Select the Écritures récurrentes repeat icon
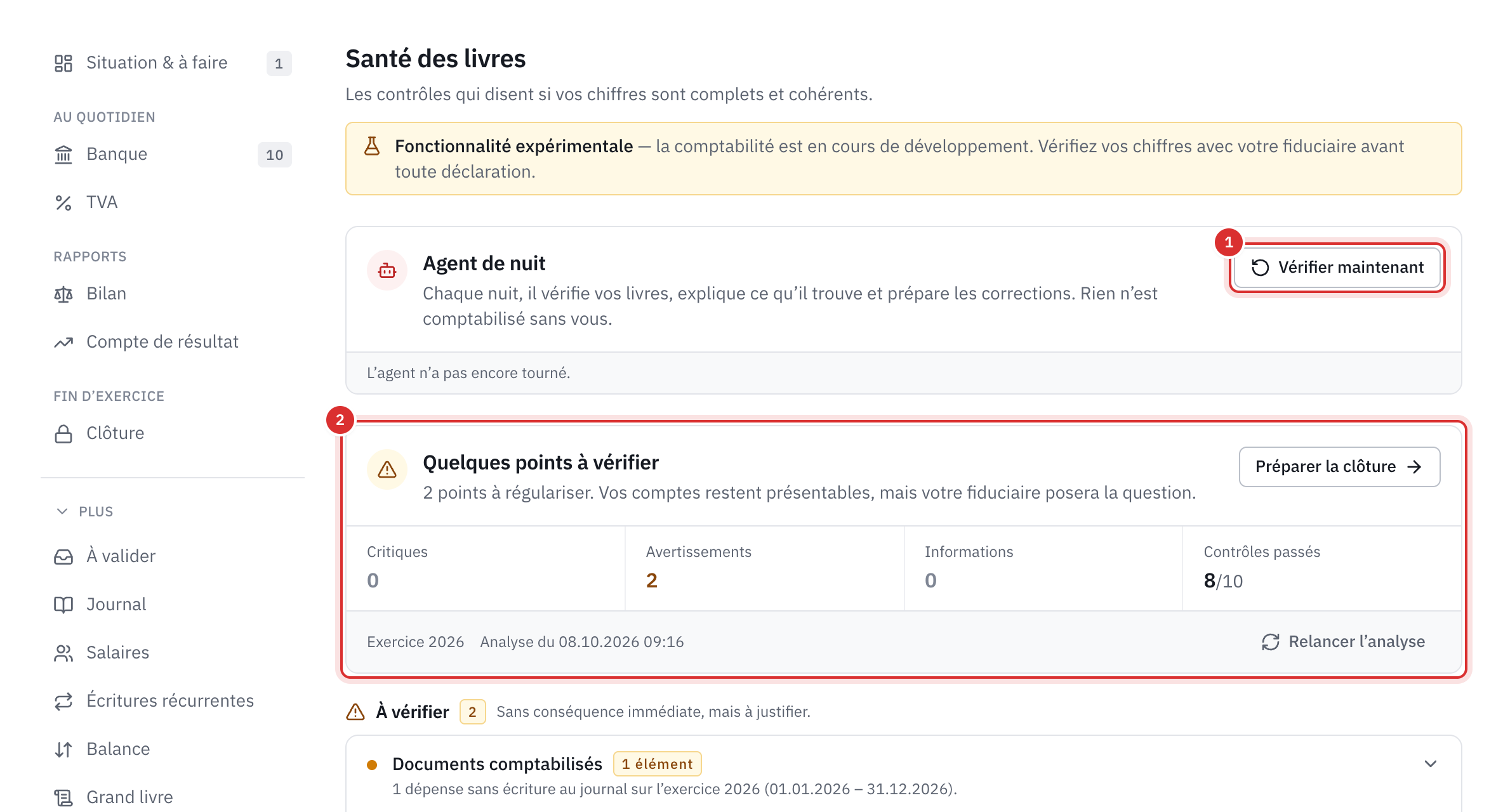The width and height of the screenshot is (1503, 812). point(63,701)
